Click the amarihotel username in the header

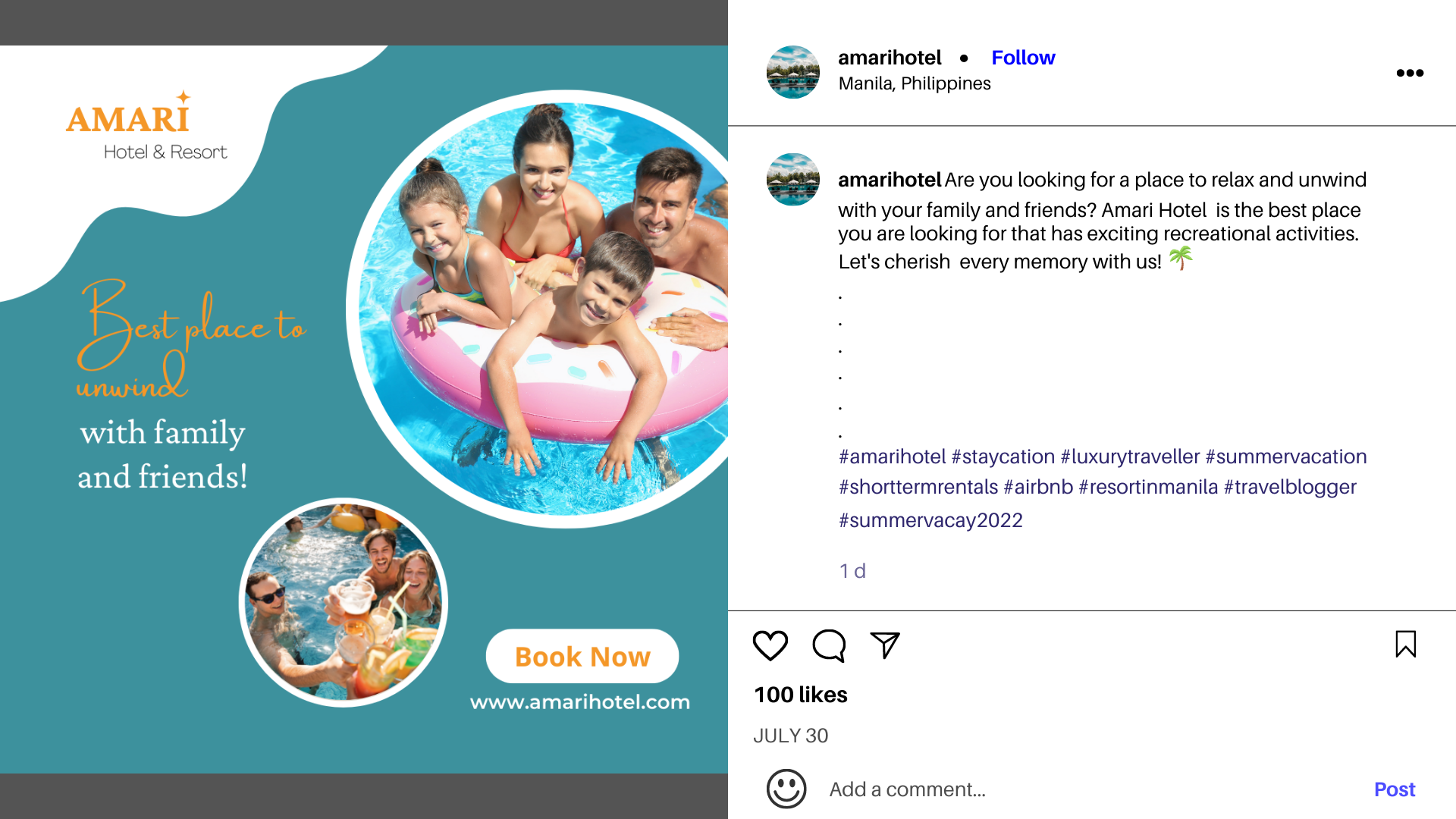click(890, 58)
